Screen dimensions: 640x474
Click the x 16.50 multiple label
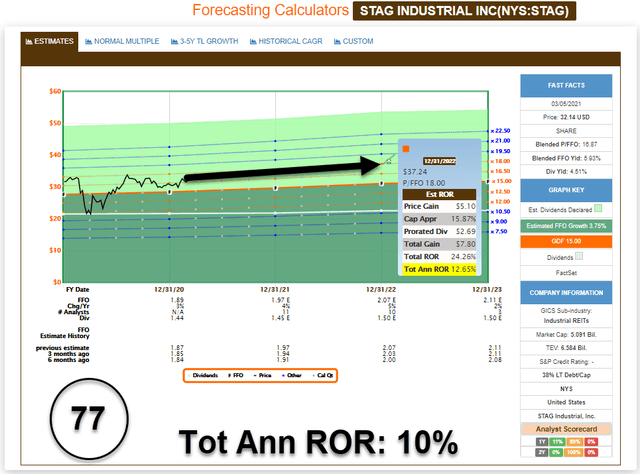[x=500, y=171]
